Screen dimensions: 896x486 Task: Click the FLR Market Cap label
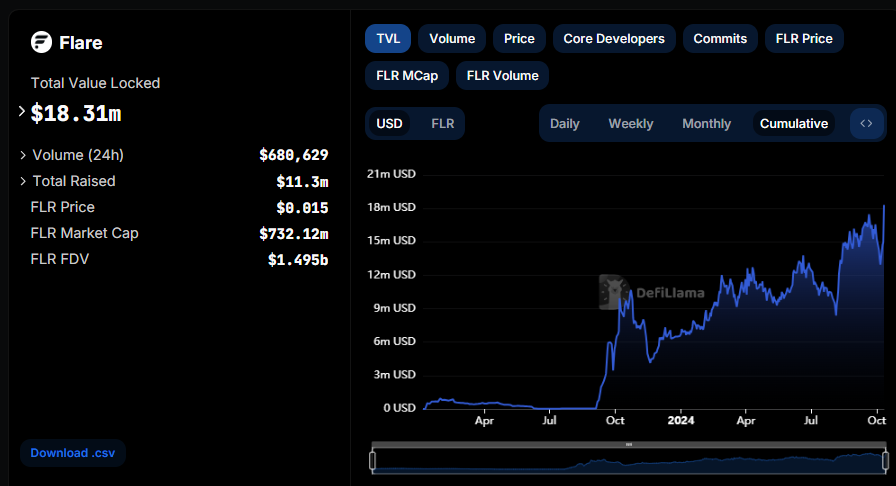coord(85,233)
